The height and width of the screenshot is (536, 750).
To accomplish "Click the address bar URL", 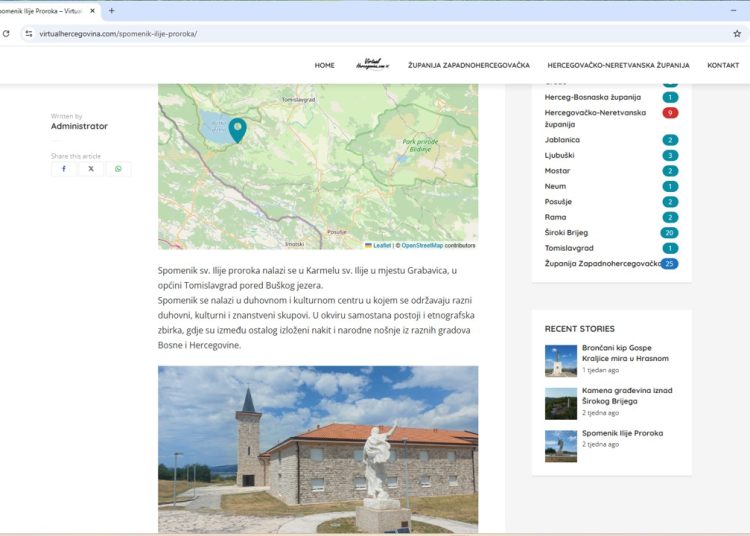I will (118, 34).
